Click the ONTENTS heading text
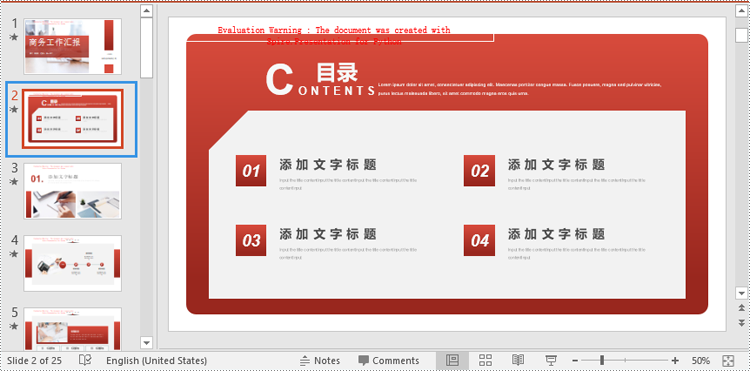750x371 pixels. (337, 91)
